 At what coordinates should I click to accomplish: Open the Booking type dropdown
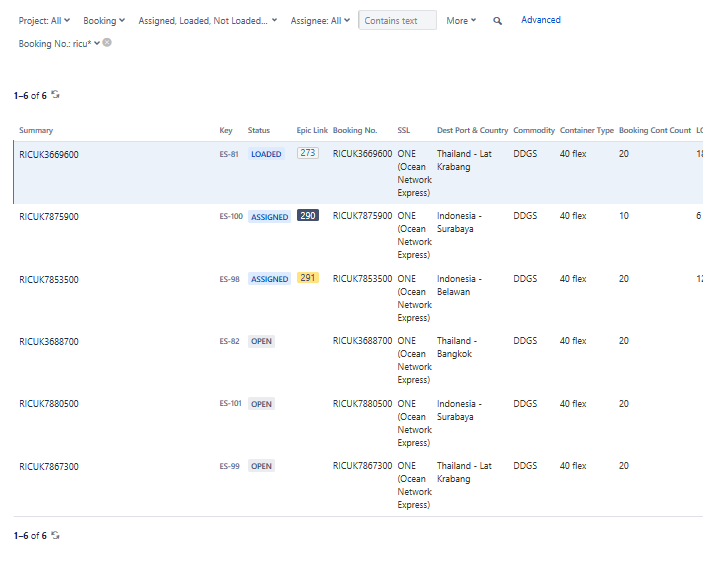[103, 20]
